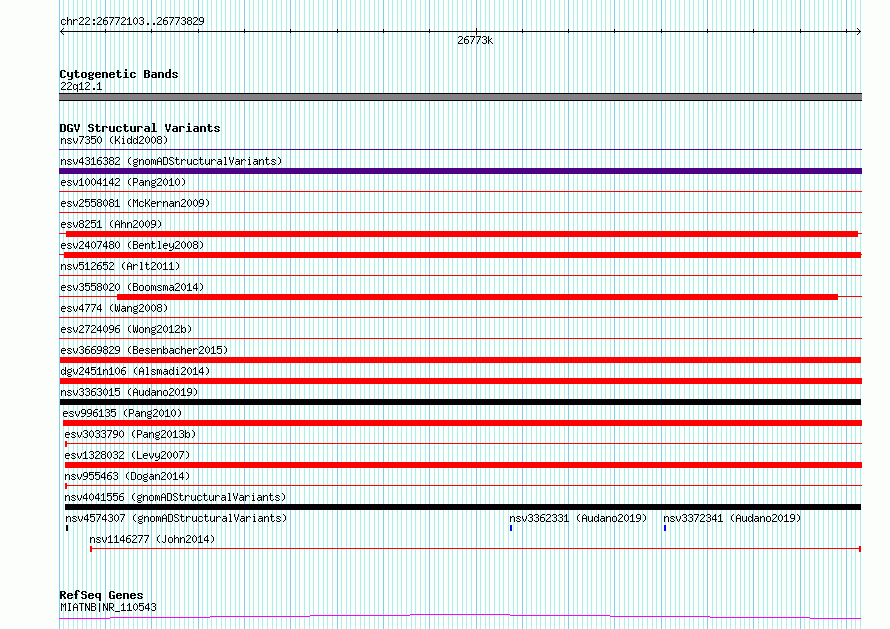The image size is (890, 629).
Task: Click the red line of nsv1146277
Action: tap(476, 549)
